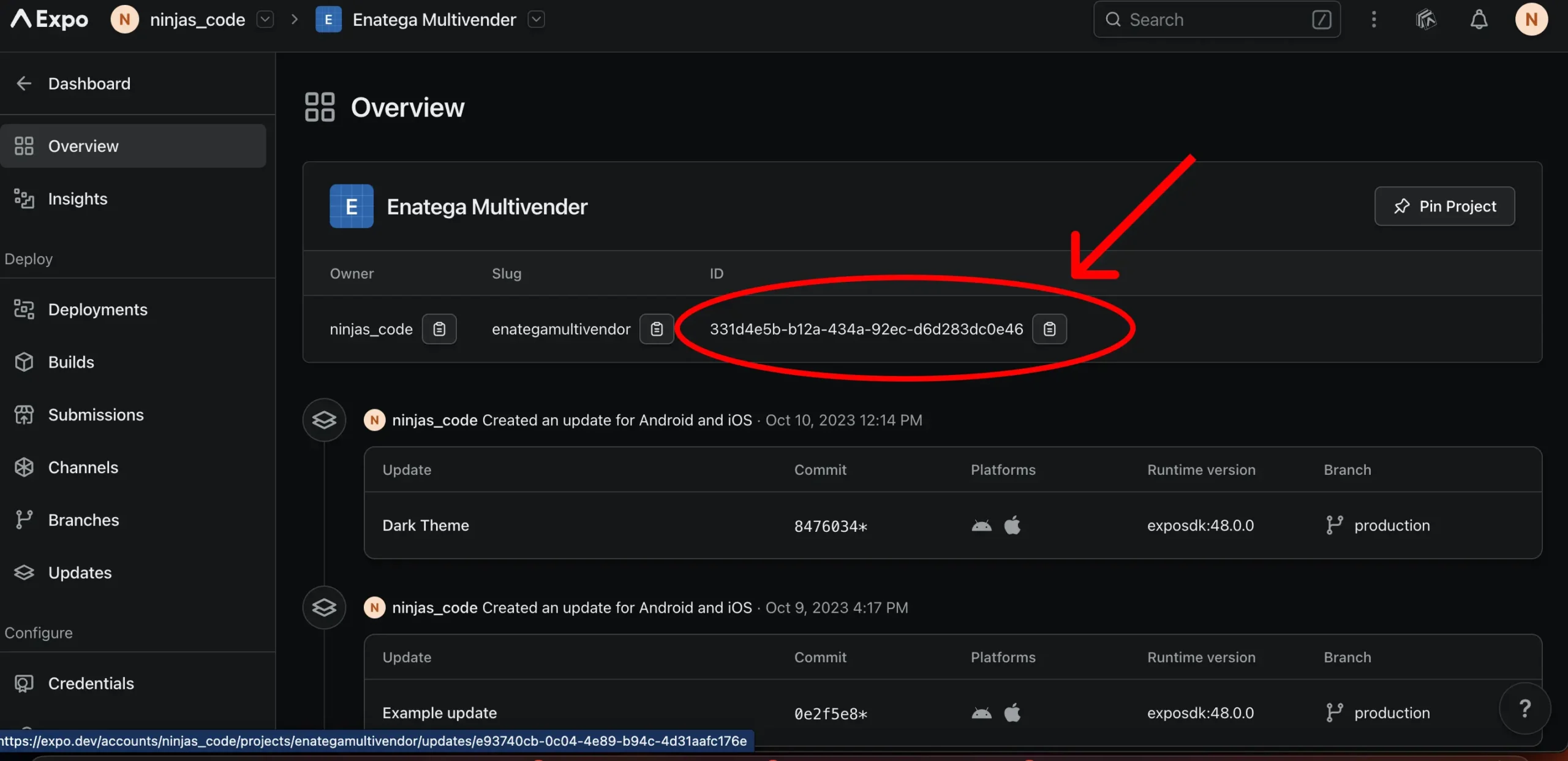Open Credentials under Configure
Image resolution: width=1568 pixels, height=761 pixels.
point(91,683)
